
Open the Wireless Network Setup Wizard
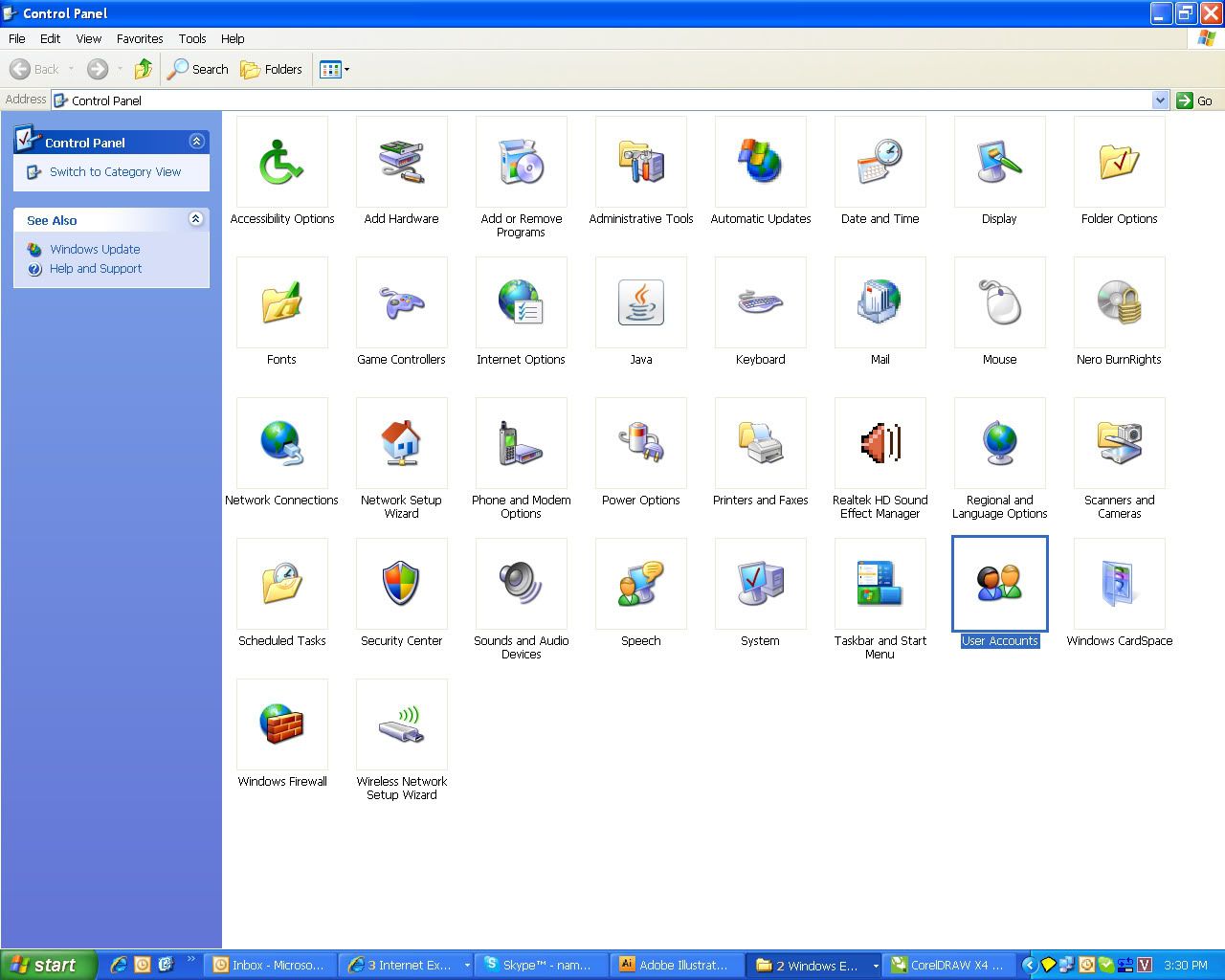click(x=402, y=724)
